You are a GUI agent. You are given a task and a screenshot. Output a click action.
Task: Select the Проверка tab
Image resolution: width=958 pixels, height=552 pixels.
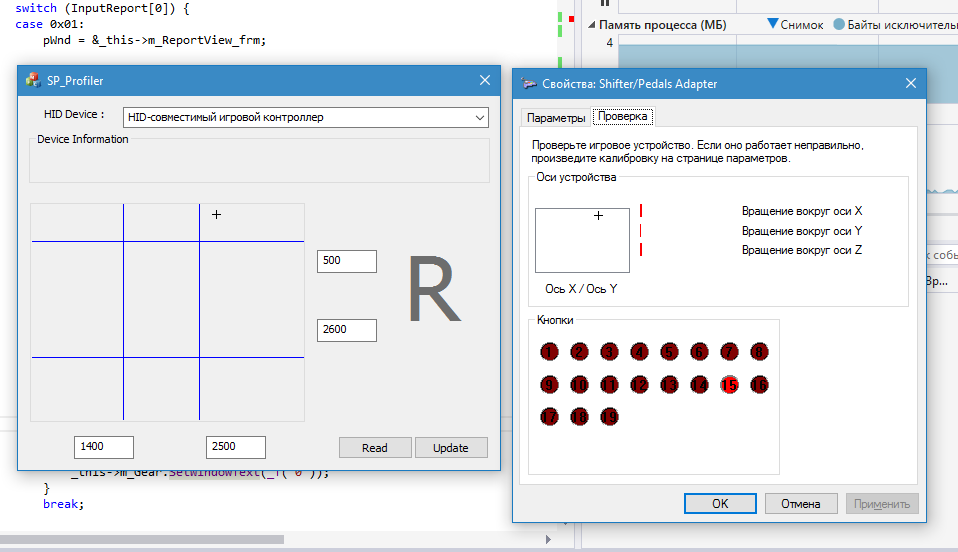tap(622, 116)
